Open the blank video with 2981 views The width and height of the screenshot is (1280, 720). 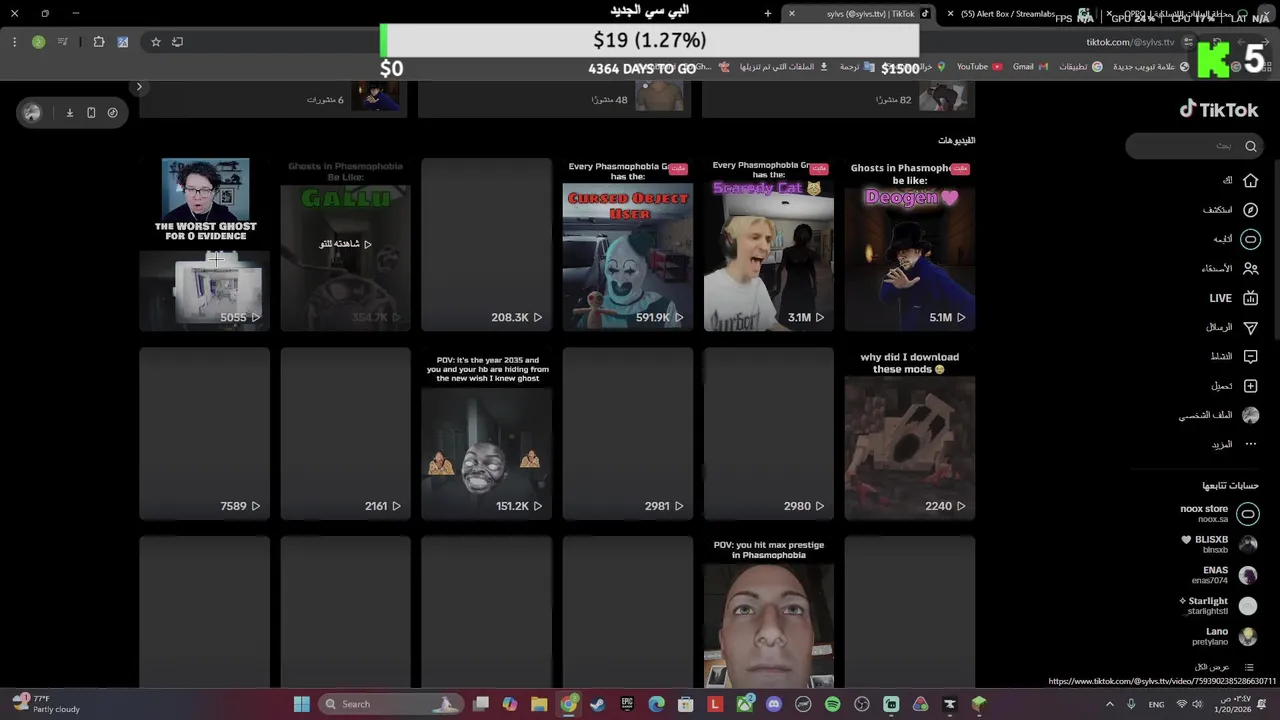pos(627,433)
